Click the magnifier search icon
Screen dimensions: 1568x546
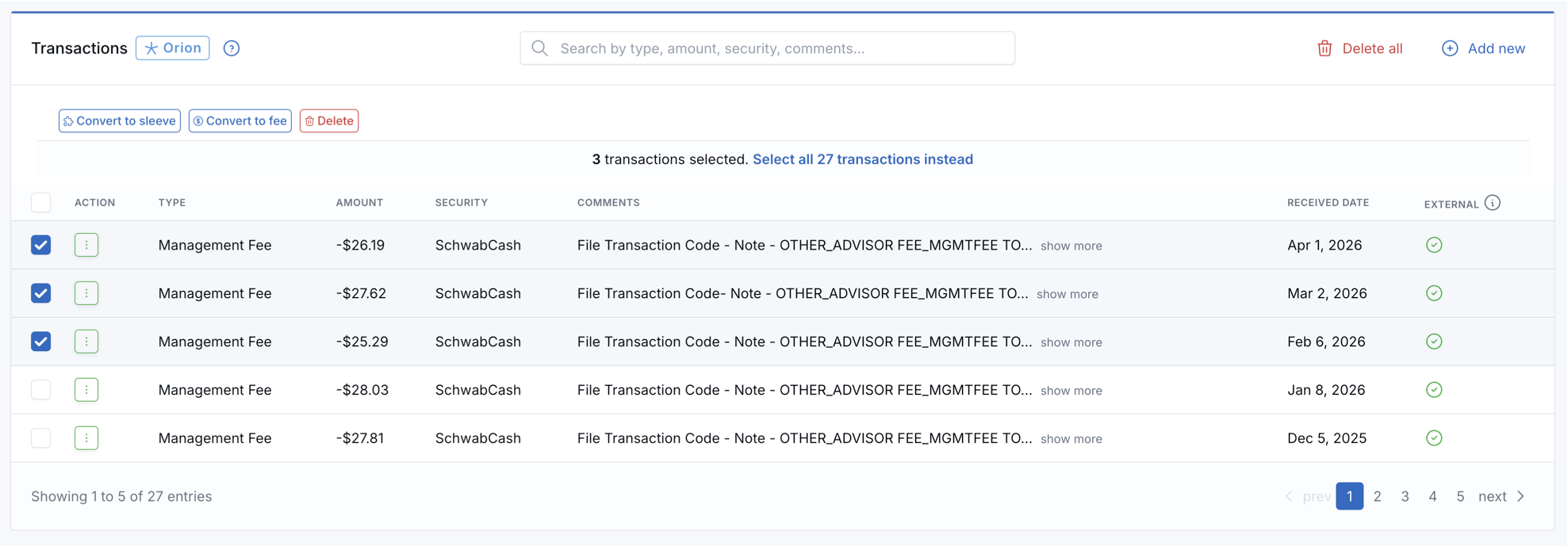[540, 48]
